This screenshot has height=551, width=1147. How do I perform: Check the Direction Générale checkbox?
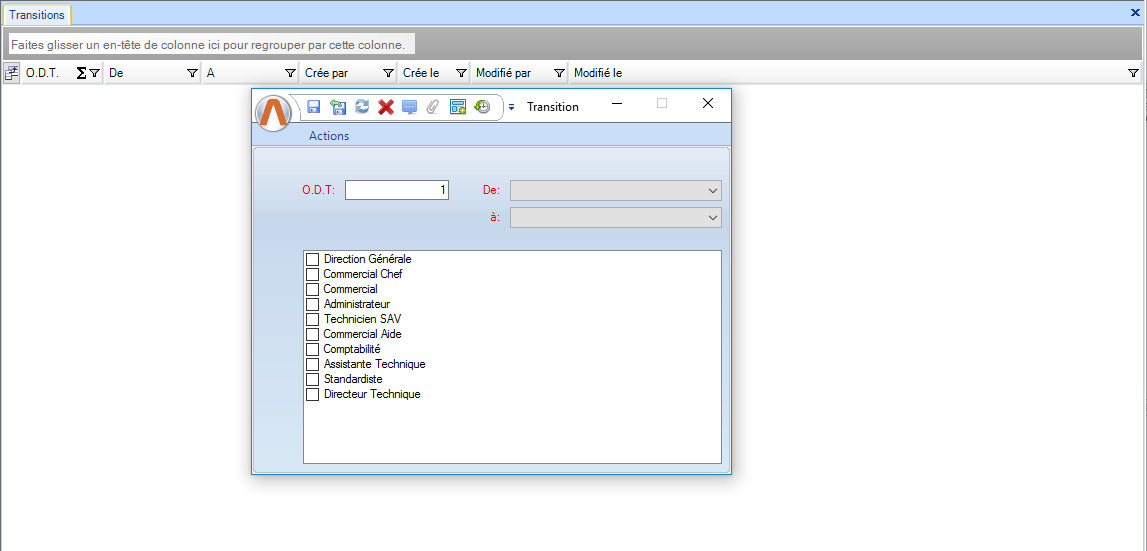(x=312, y=259)
